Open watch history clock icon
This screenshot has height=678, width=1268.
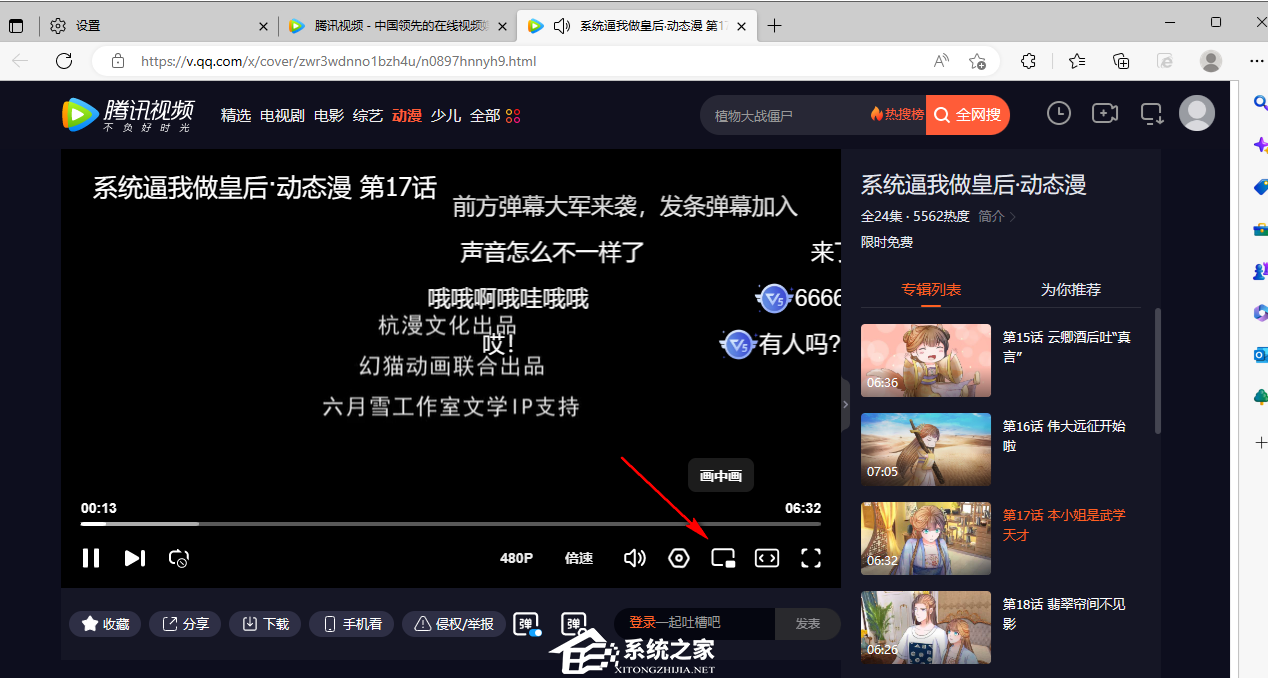[x=1059, y=114]
